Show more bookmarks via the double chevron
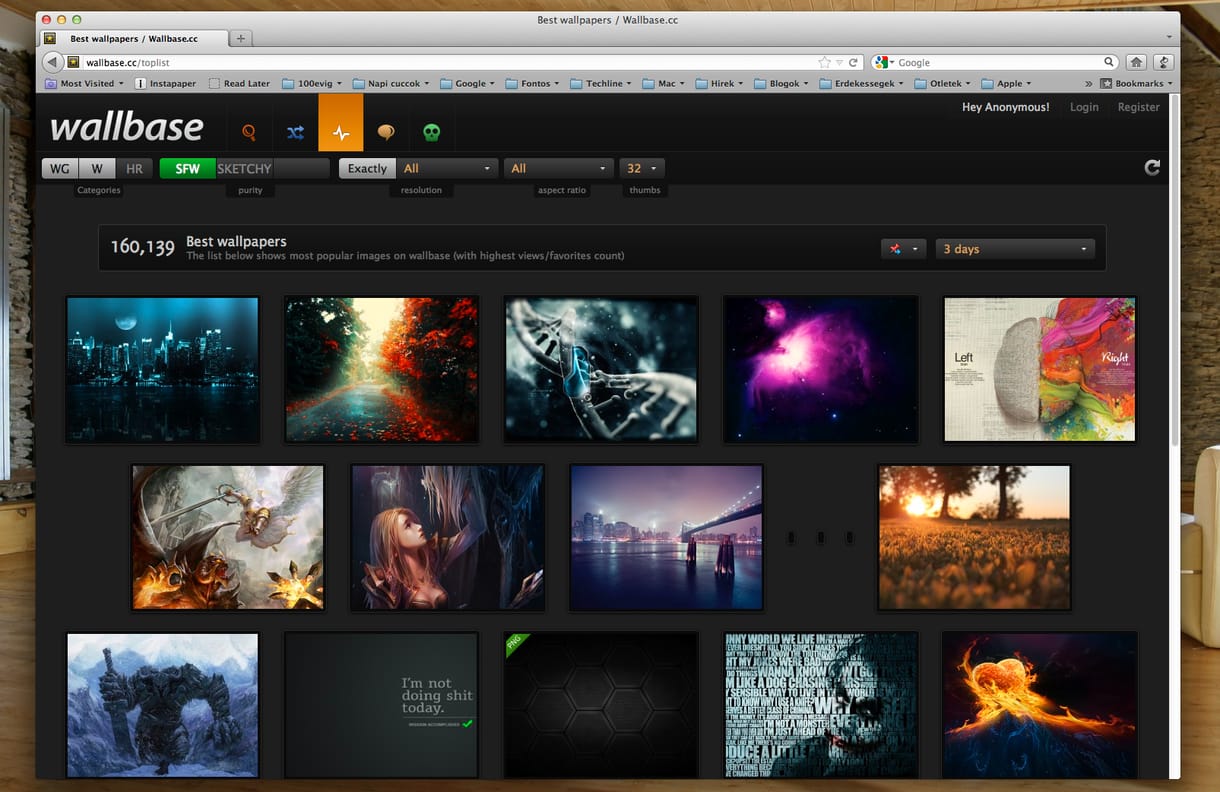1220x792 pixels. (1088, 84)
